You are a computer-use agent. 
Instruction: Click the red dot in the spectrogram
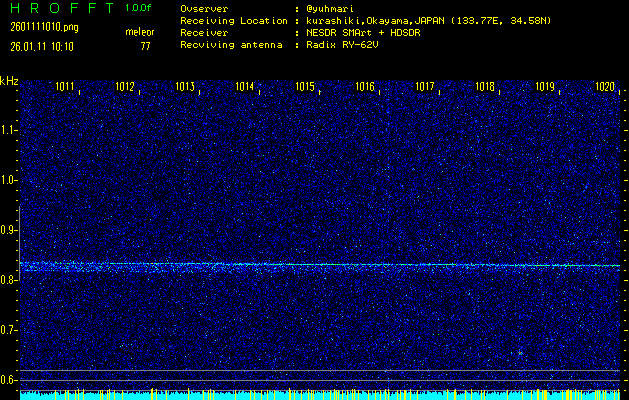(521, 353)
